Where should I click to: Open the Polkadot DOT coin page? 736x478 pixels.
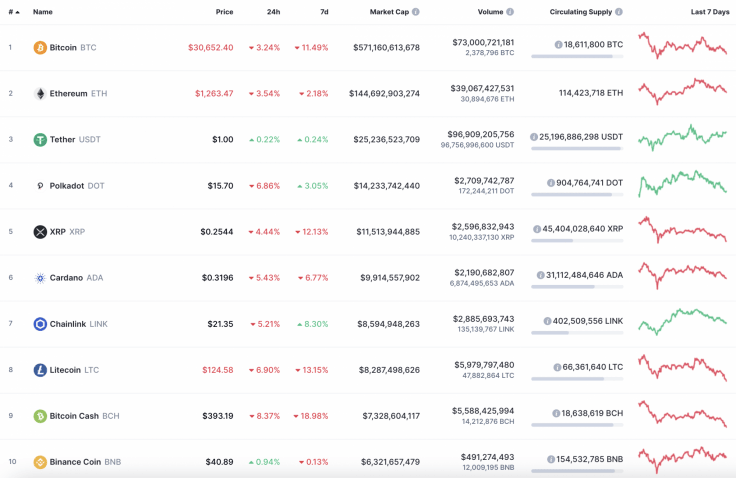[76, 186]
